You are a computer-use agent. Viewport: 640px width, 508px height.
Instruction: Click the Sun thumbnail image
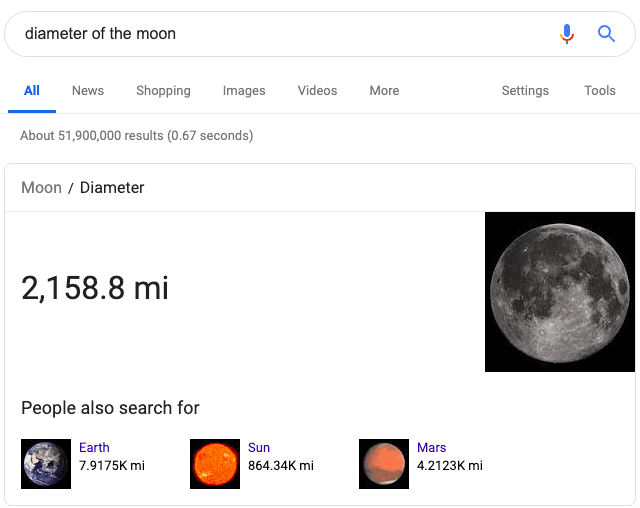215,464
